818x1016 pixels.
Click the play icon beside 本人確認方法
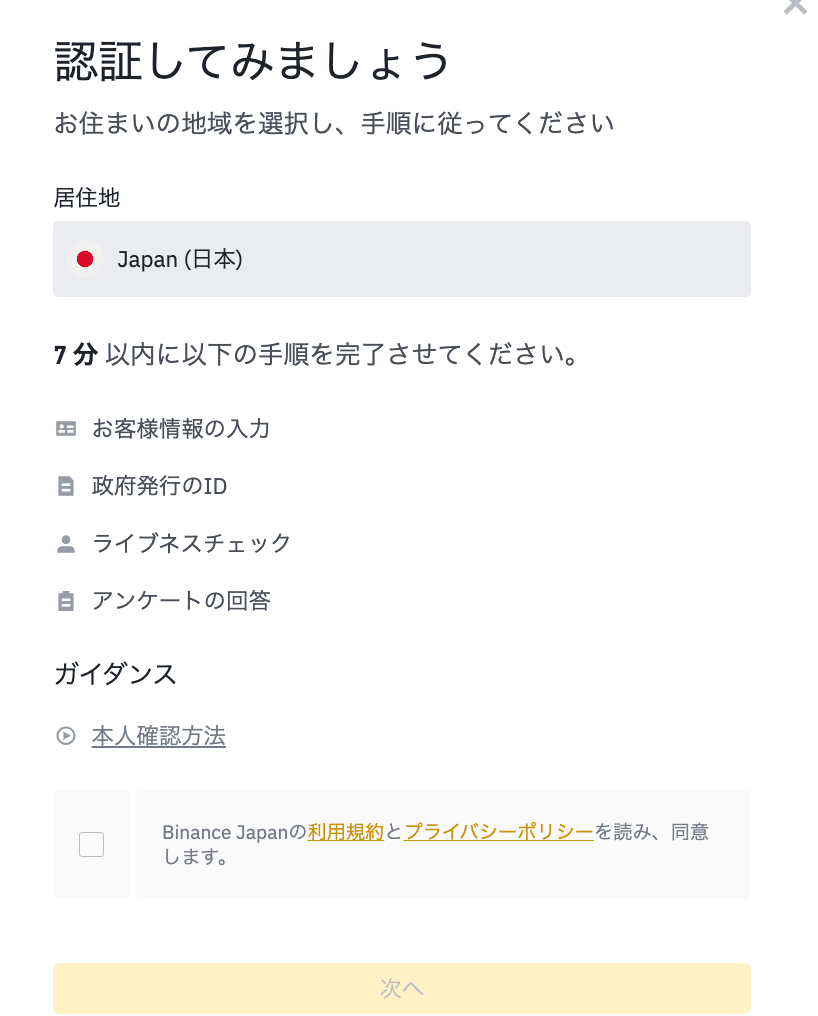tap(66, 737)
